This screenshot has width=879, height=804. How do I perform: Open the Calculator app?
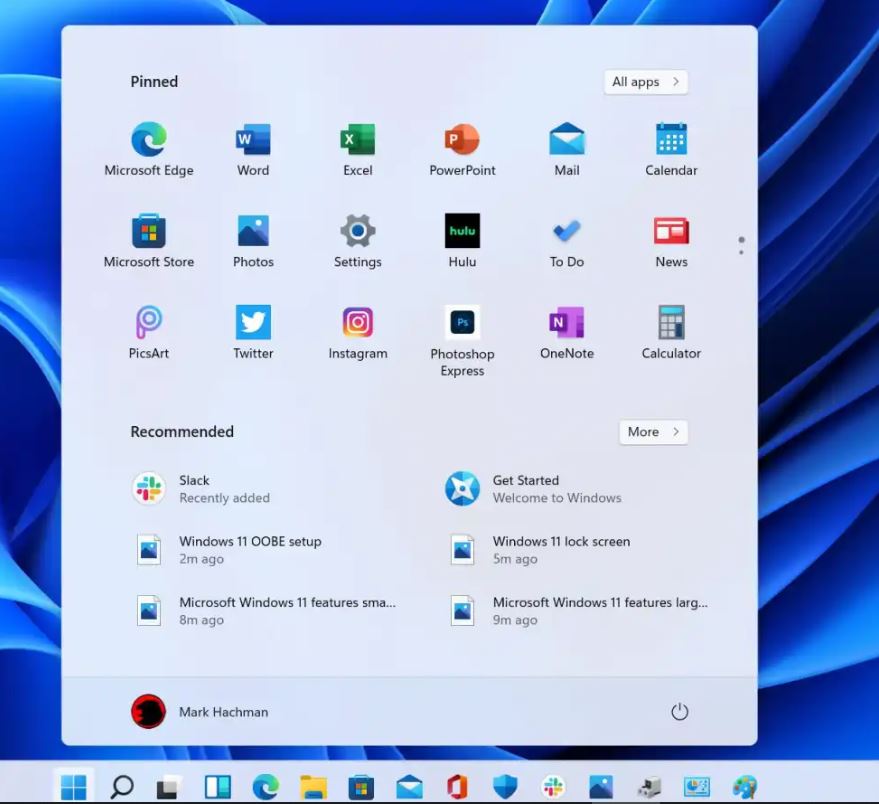tap(671, 332)
